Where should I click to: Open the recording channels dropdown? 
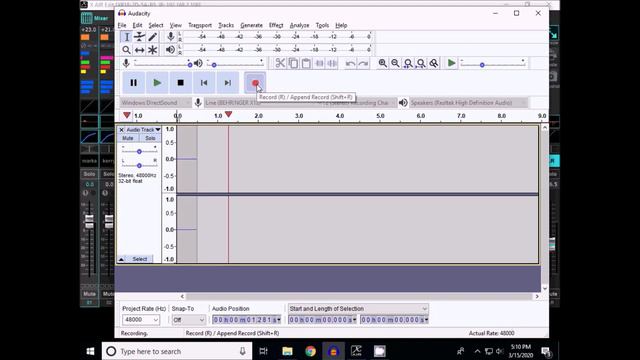(x=359, y=103)
